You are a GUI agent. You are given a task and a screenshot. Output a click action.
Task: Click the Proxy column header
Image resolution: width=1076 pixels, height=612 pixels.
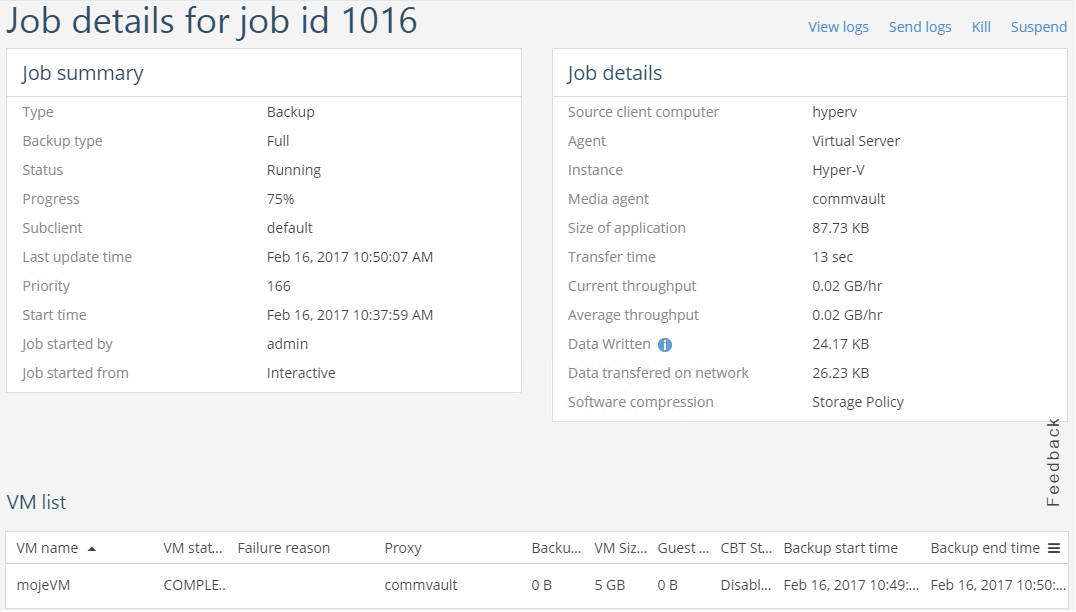403,548
